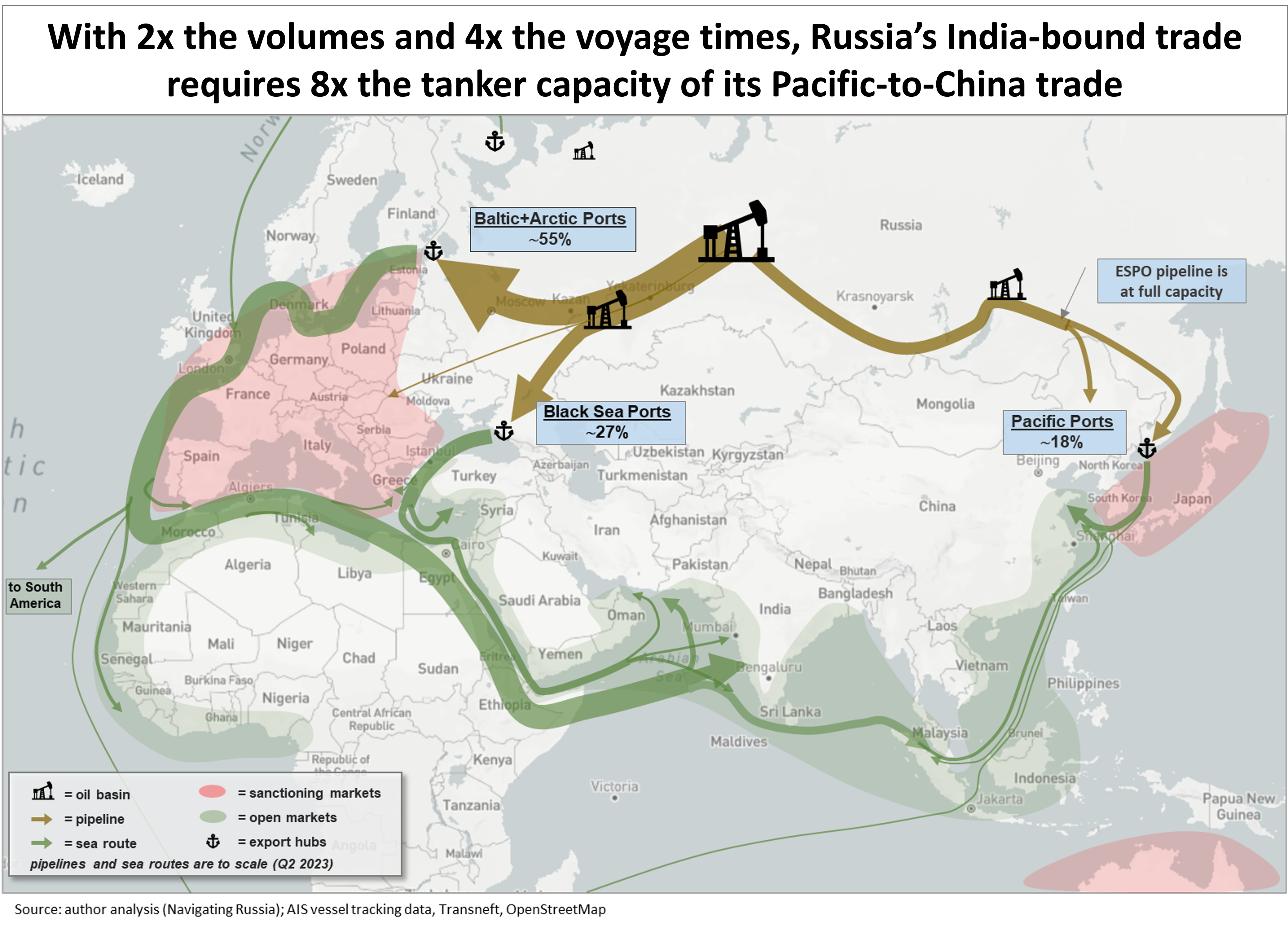The height and width of the screenshot is (928, 1288).
Task: Click the green open markets swatch in the legend
Action: click(213, 817)
